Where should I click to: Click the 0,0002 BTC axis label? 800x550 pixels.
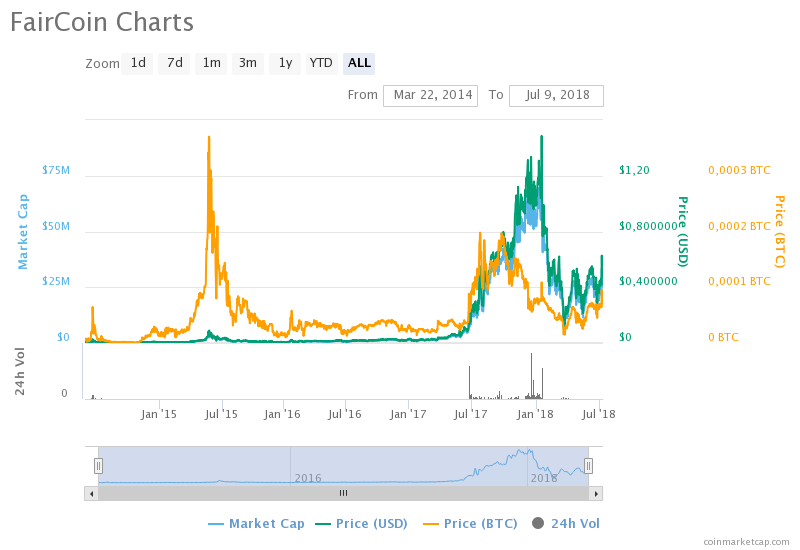click(739, 226)
